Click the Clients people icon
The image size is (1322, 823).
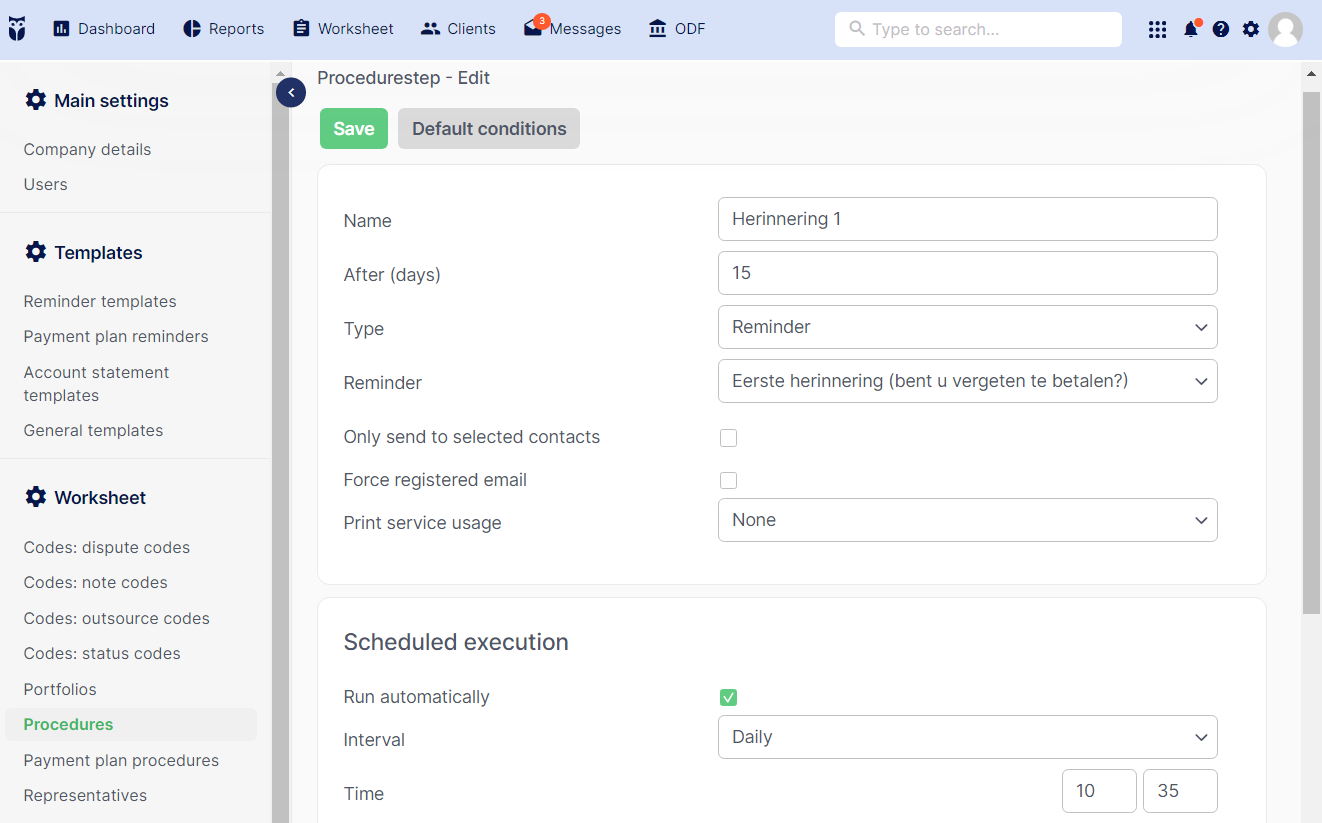pos(431,29)
